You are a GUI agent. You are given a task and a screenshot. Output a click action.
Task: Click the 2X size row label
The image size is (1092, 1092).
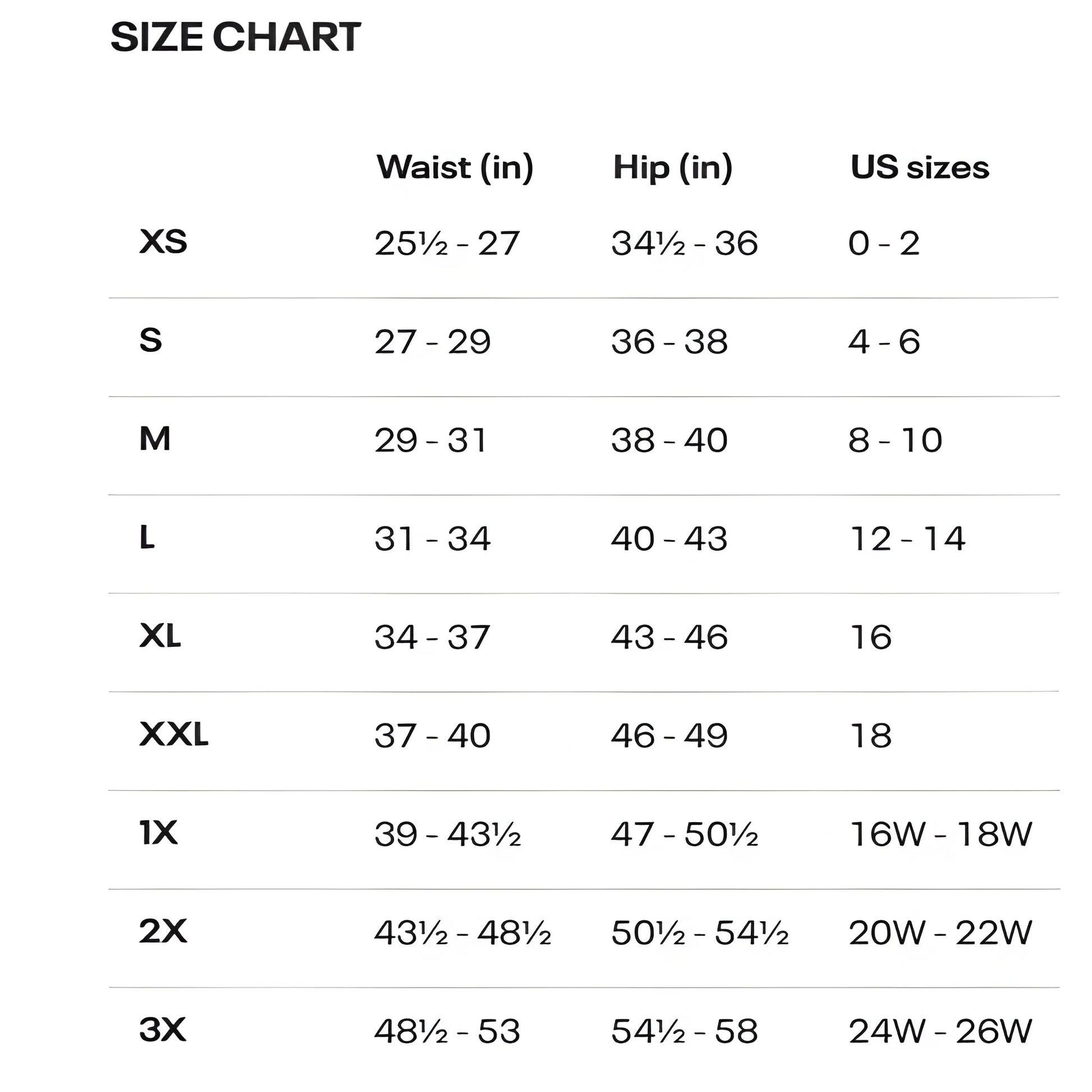(x=163, y=932)
